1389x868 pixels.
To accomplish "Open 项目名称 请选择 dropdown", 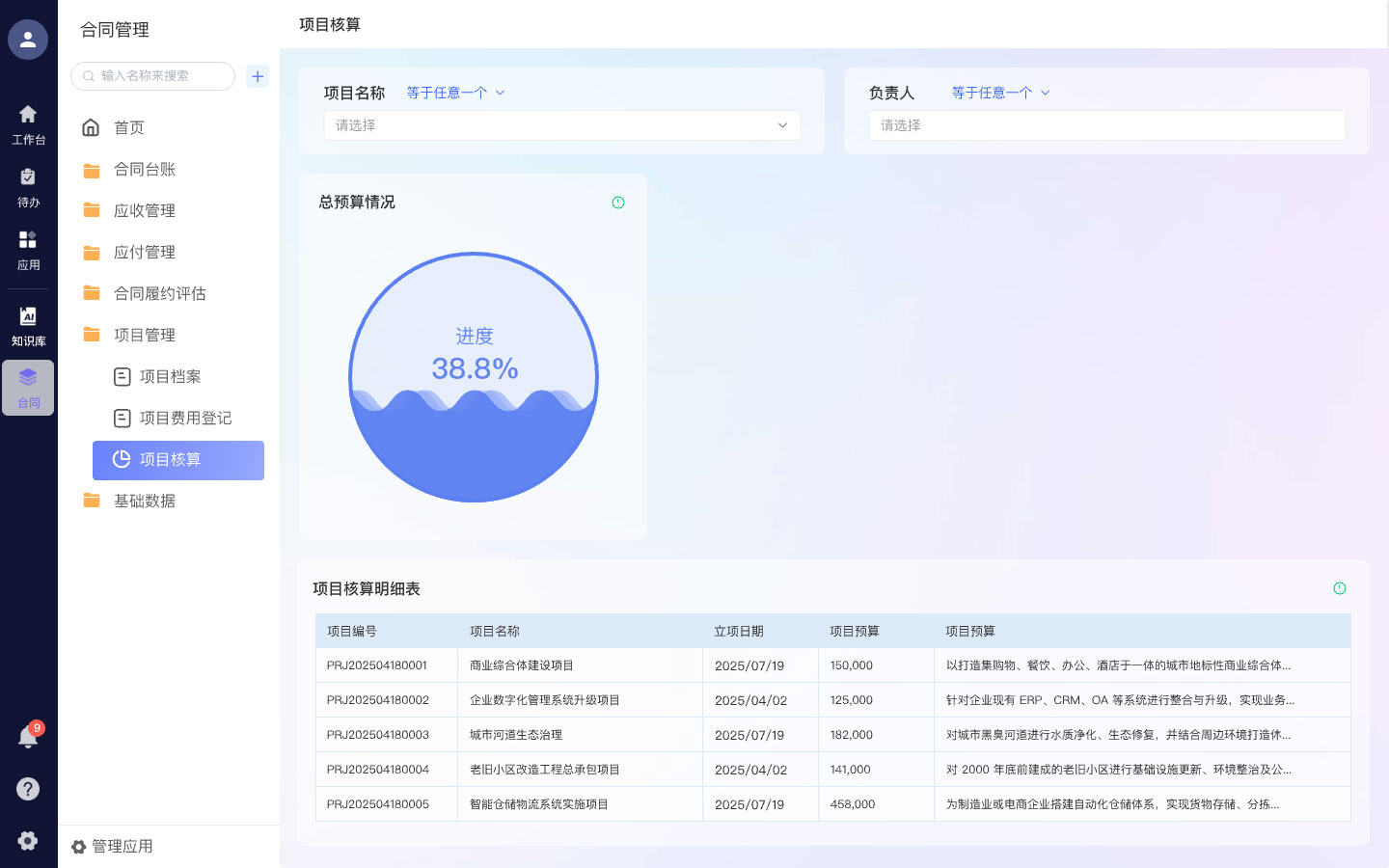I will [561, 125].
